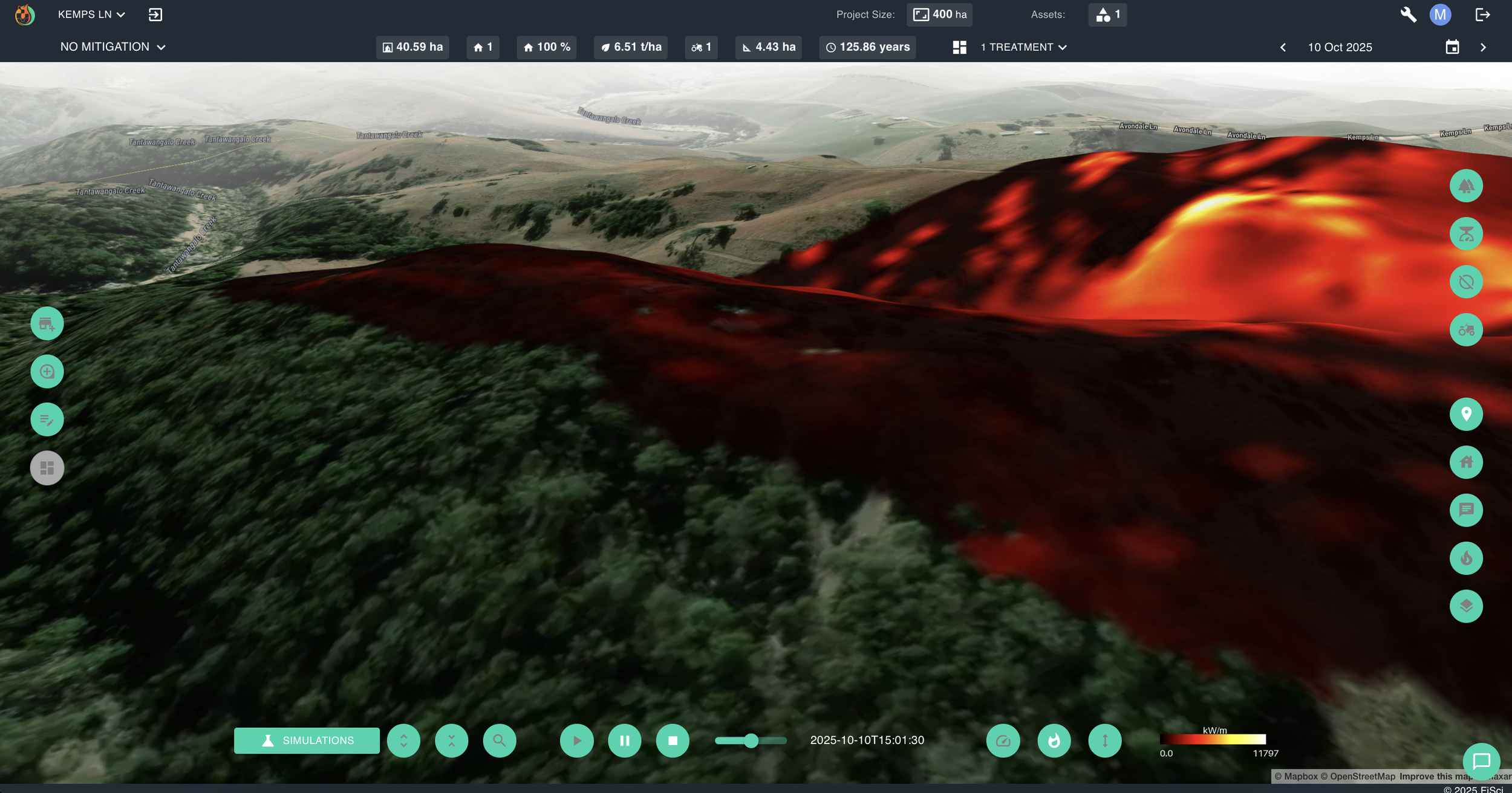
Task: Click the app logo in top corner
Action: tap(24, 15)
